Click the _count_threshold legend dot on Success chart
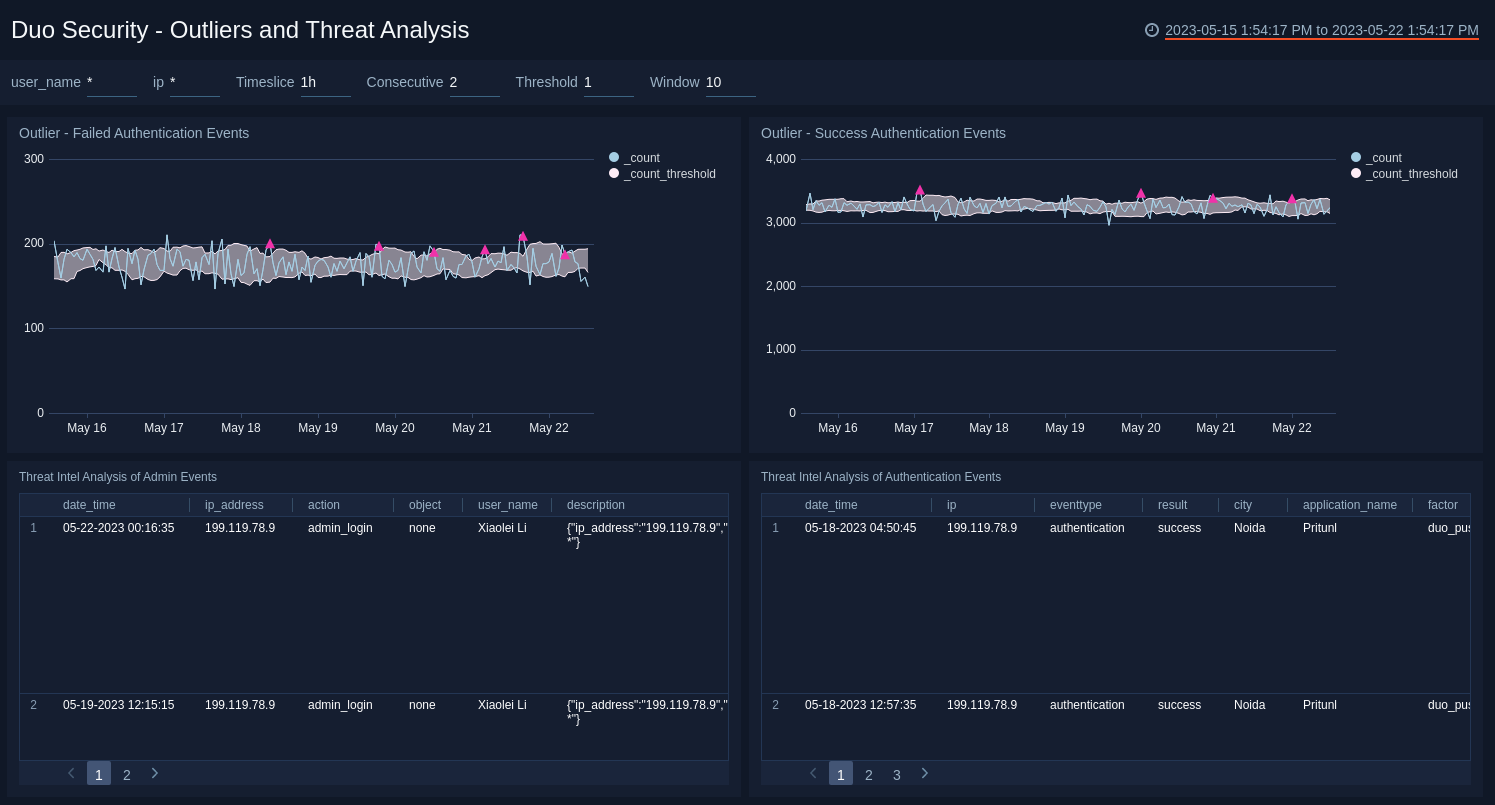1495x805 pixels. point(1356,172)
